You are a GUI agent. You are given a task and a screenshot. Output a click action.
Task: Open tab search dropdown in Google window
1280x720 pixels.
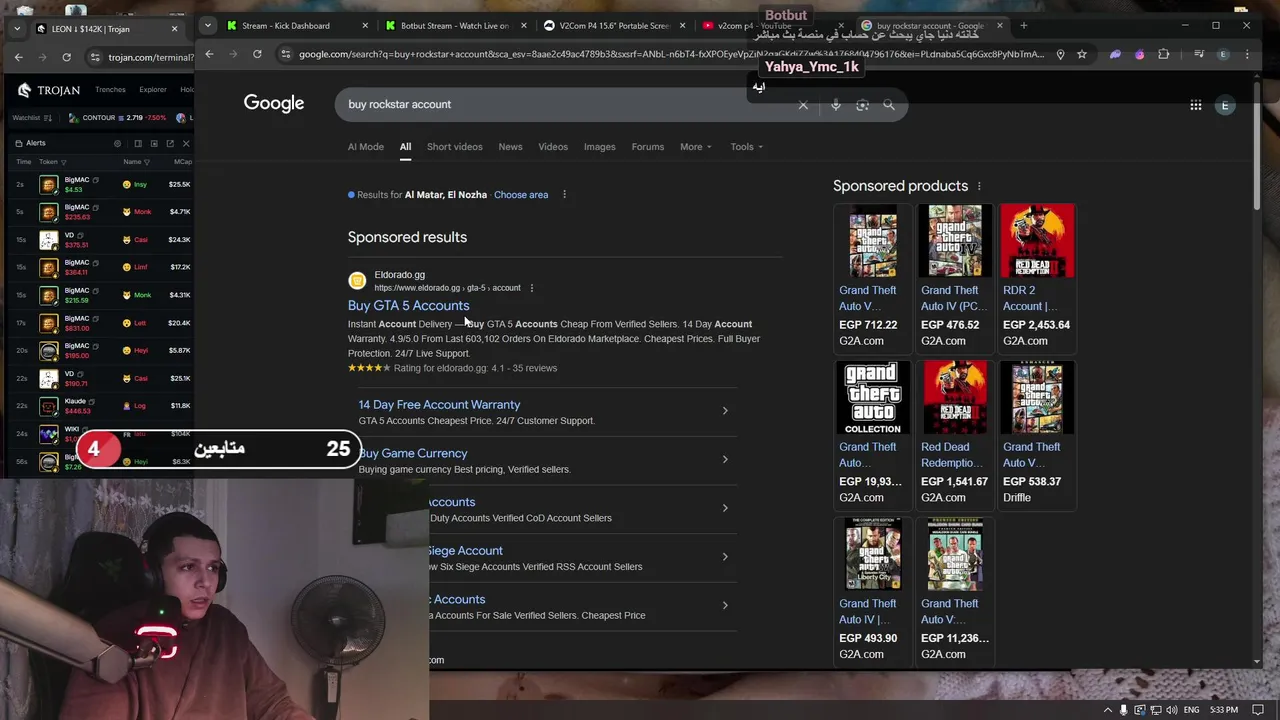tap(207, 26)
